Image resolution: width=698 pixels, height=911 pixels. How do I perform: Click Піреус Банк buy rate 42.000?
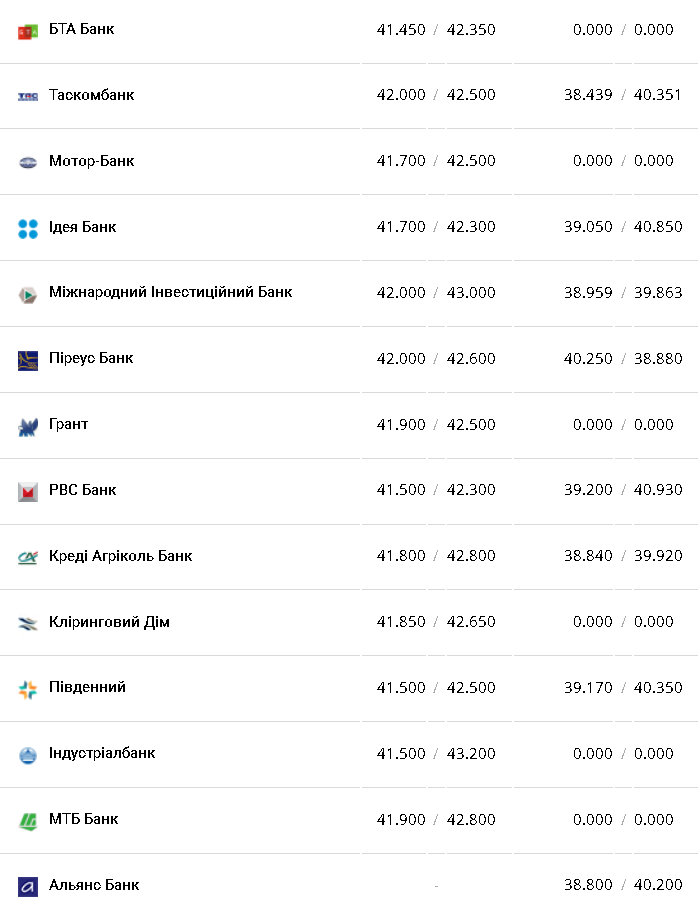401,359
